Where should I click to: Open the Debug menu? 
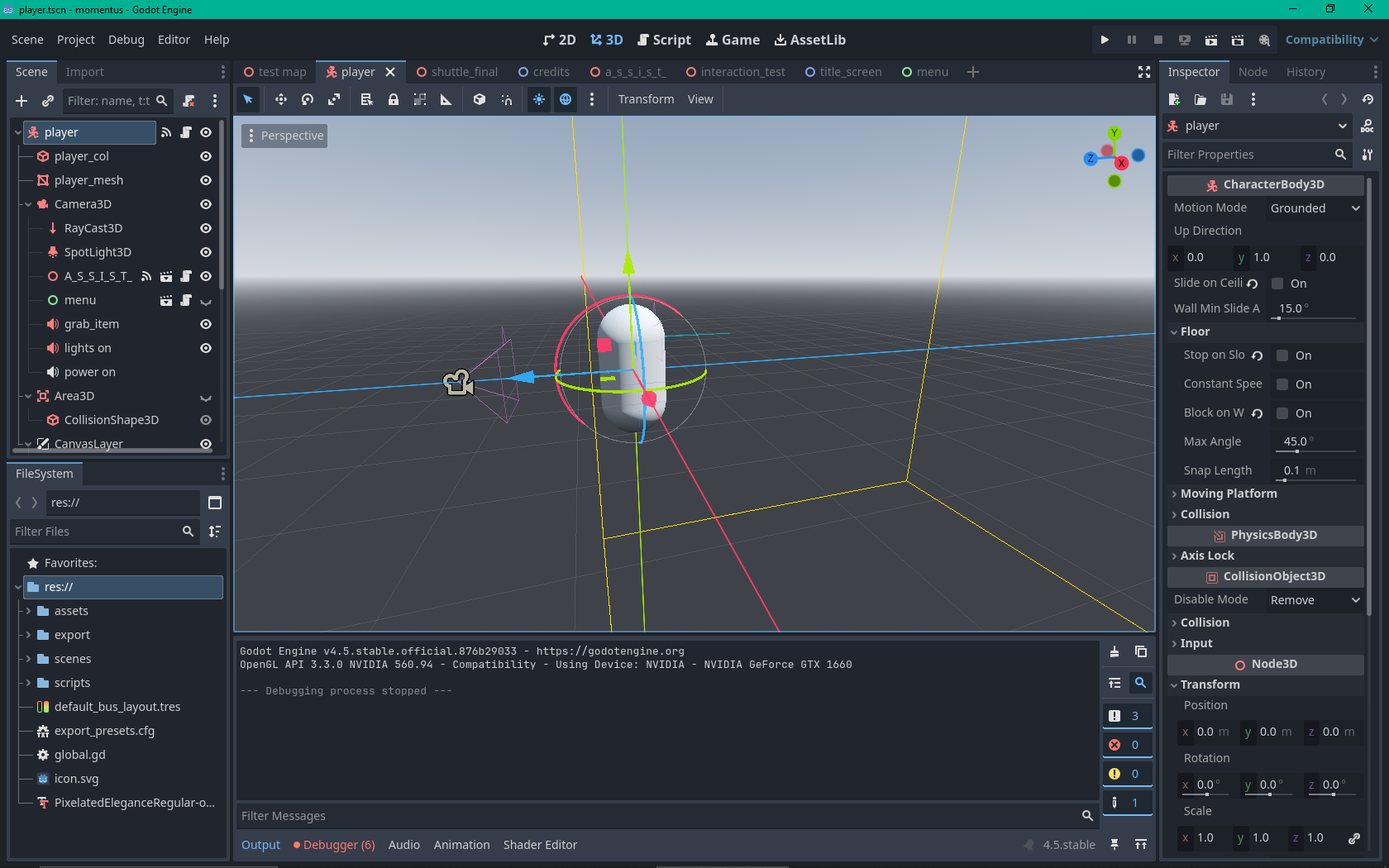(x=126, y=40)
